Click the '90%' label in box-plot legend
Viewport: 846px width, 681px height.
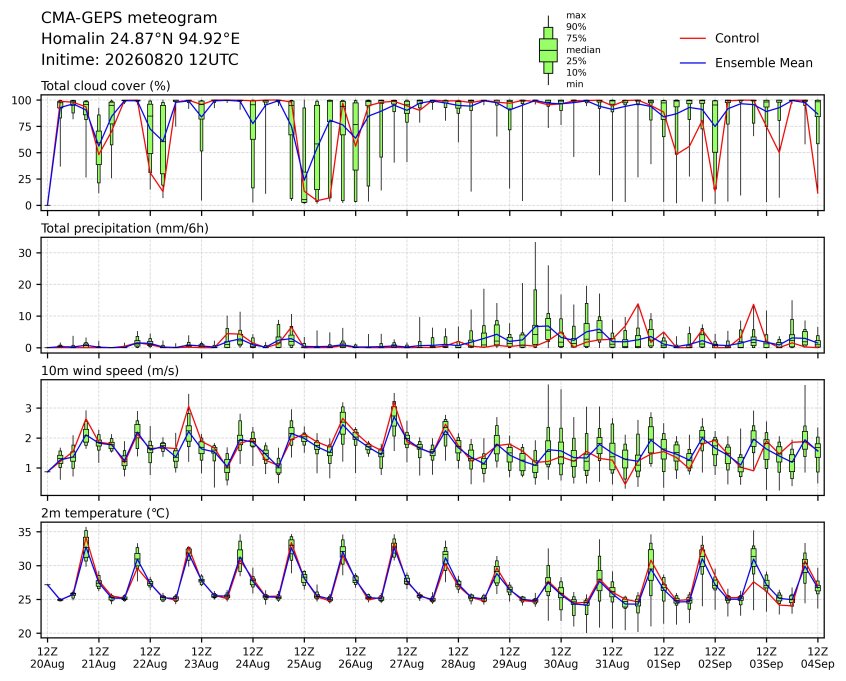coord(576,27)
